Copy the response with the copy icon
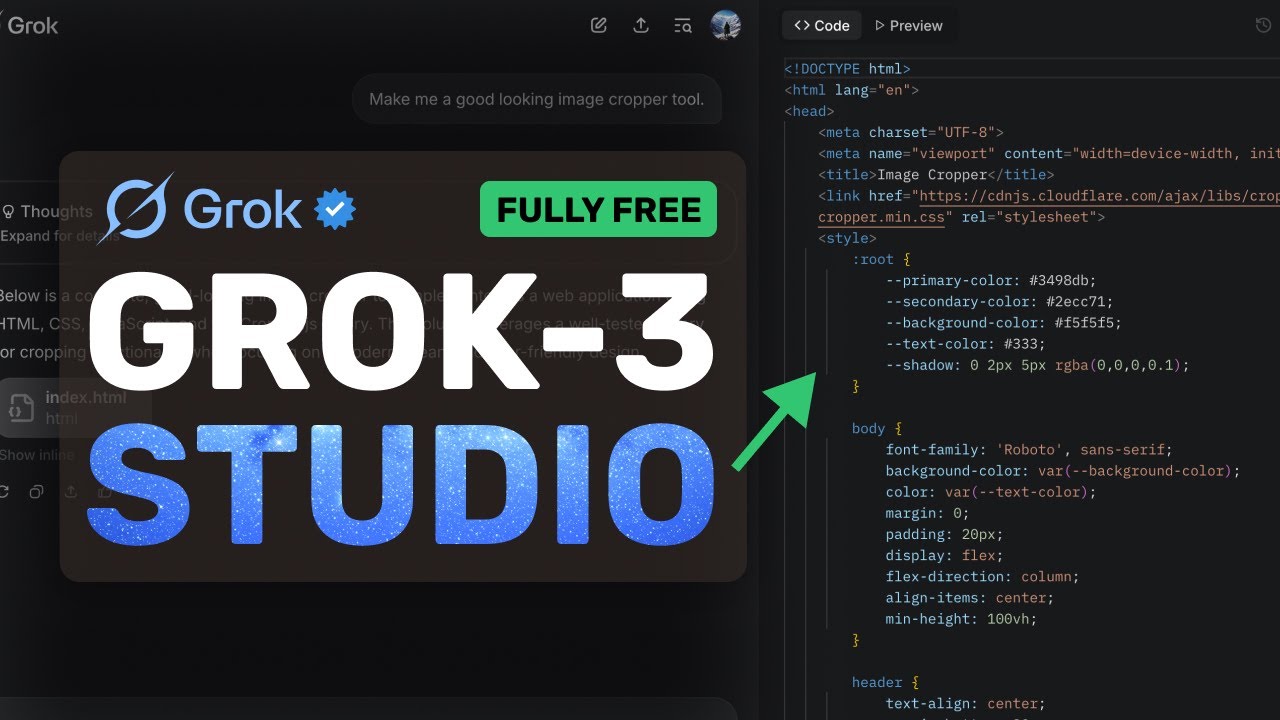Viewport: 1280px width, 720px height. click(x=36, y=491)
